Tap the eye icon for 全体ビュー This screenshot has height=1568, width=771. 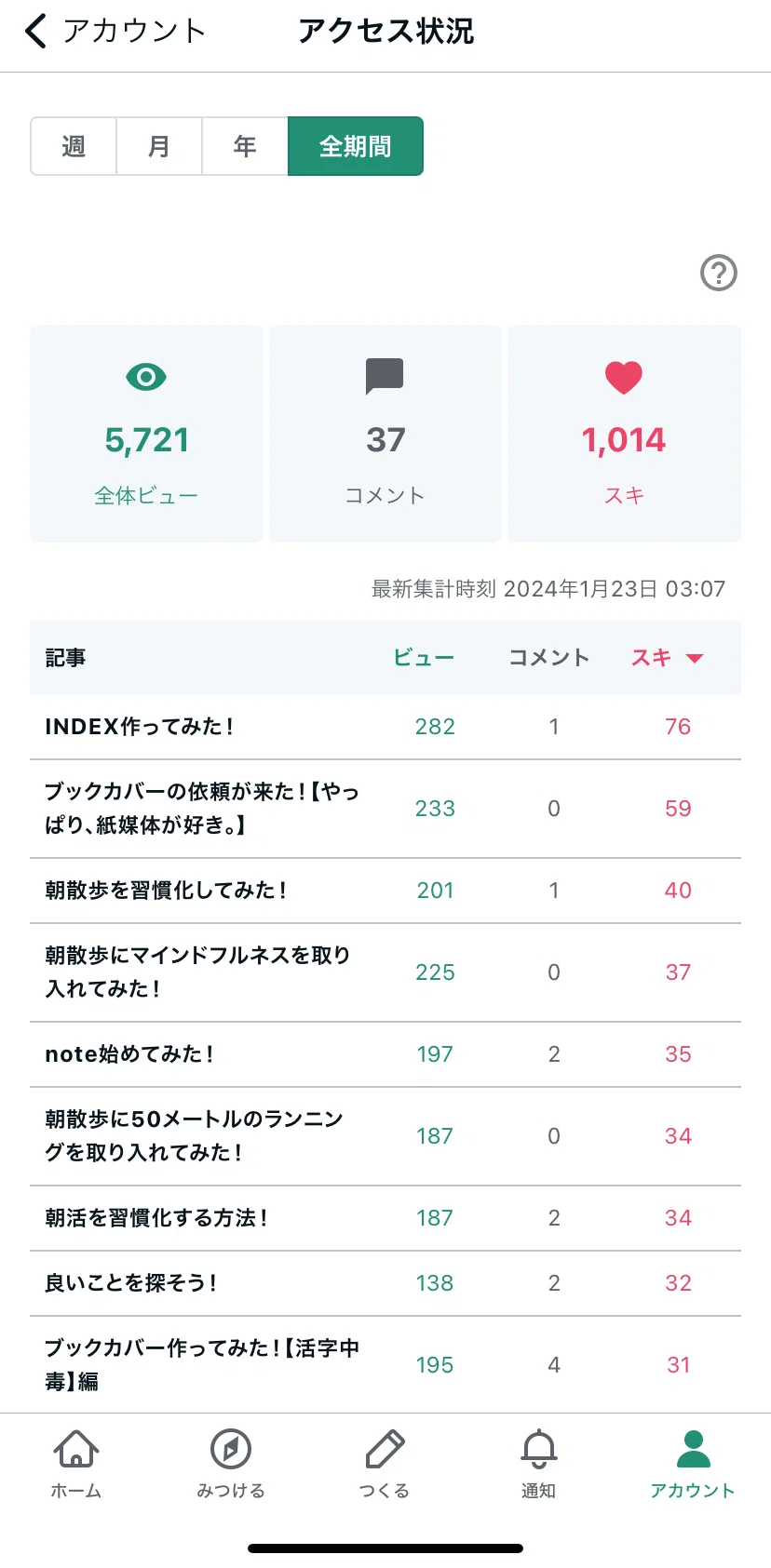pos(146,377)
